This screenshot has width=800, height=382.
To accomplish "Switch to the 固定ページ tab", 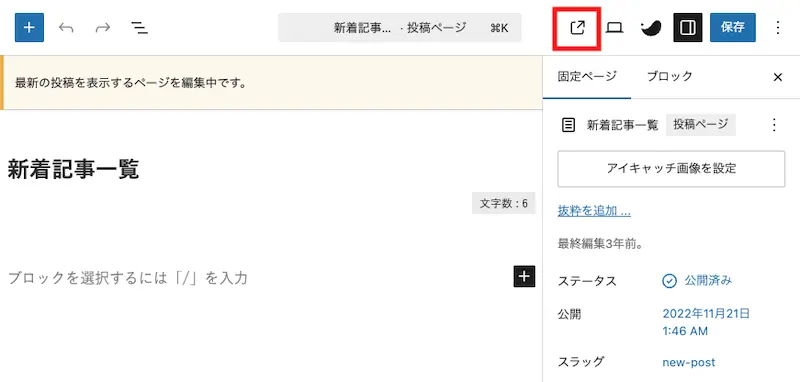I will (587, 77).
